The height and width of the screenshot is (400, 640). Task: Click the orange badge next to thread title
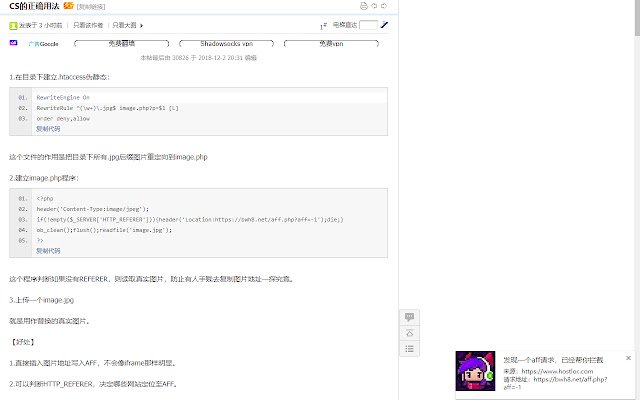coord(69,6)
